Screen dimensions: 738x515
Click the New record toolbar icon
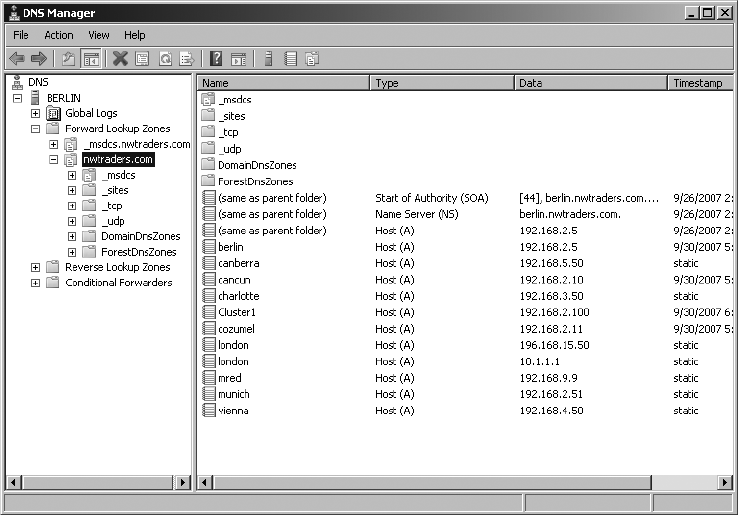(x=291, y=59)
